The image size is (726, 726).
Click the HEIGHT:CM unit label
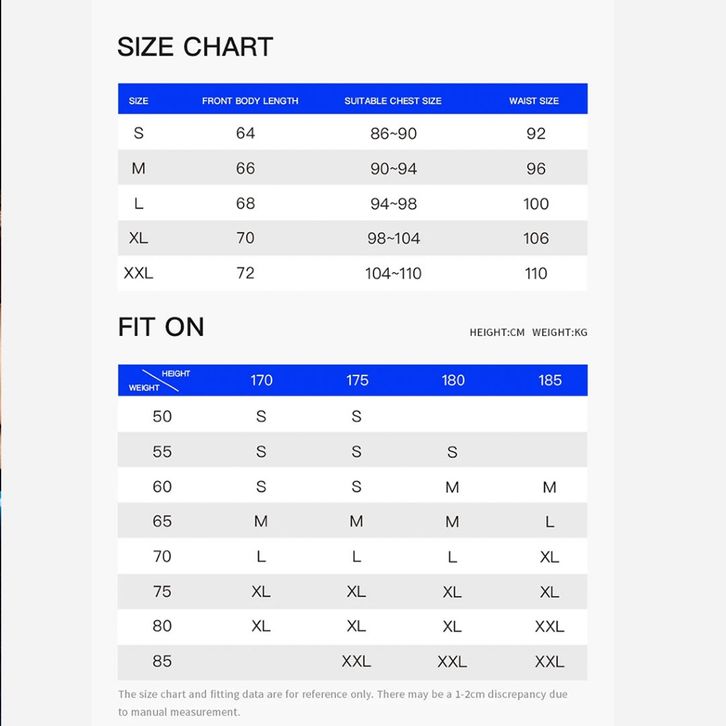(497, 333)
